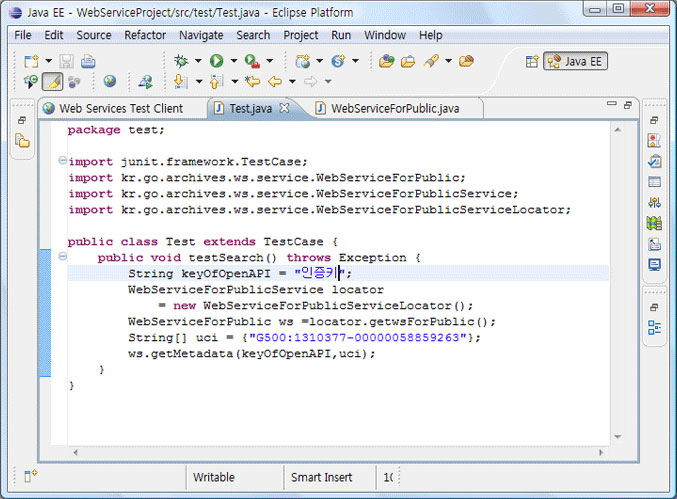The height and width of the screenshot is (499, 677).
Task: Collapse the import statements fold marker
Action: pos(63,161)
